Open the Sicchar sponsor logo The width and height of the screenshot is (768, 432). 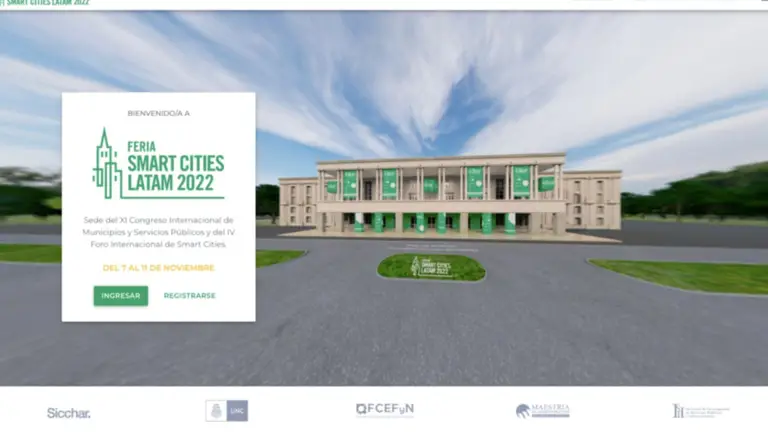coord(68,412)
